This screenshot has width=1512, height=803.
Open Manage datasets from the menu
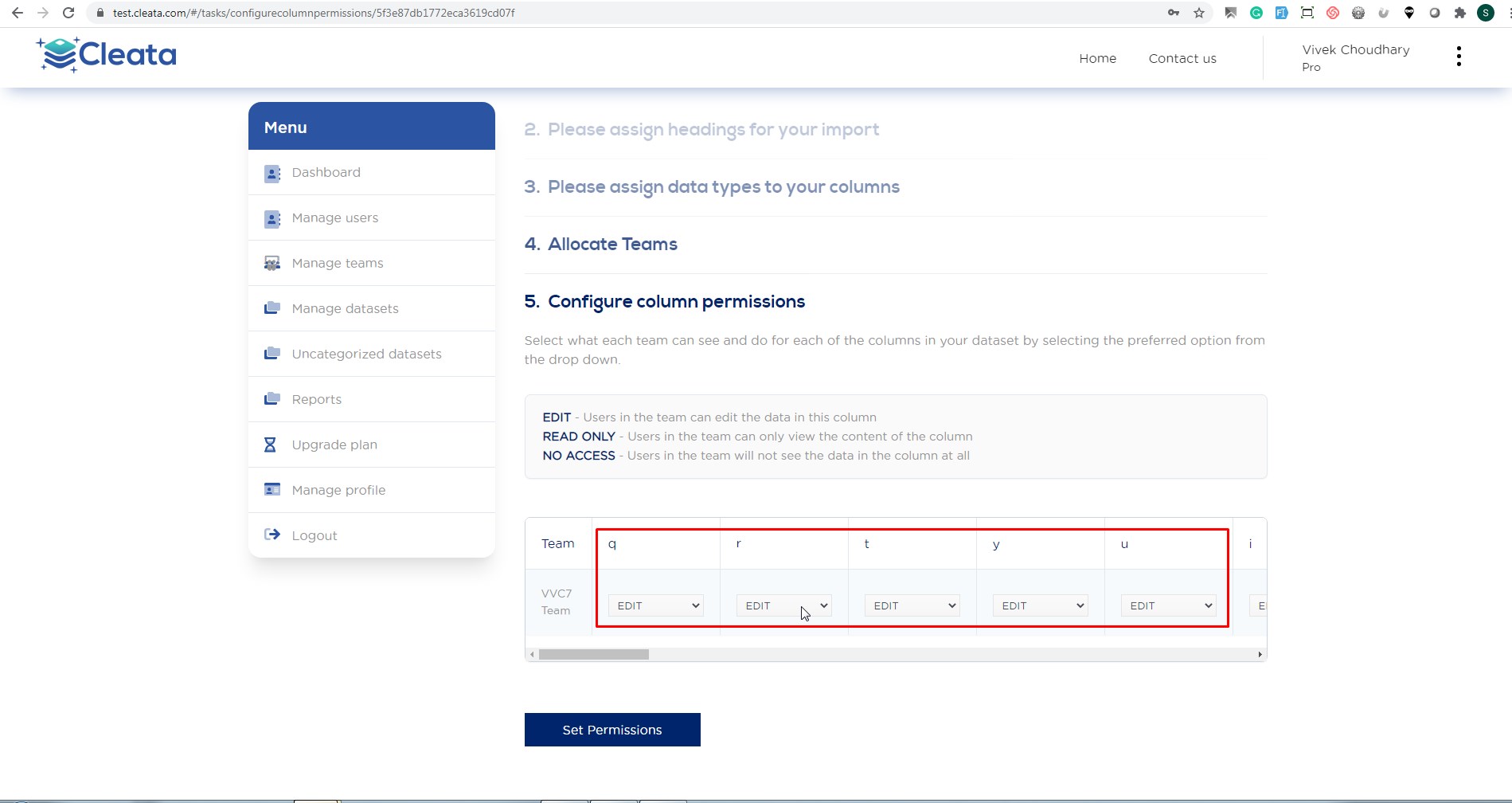tap(345, 308)
